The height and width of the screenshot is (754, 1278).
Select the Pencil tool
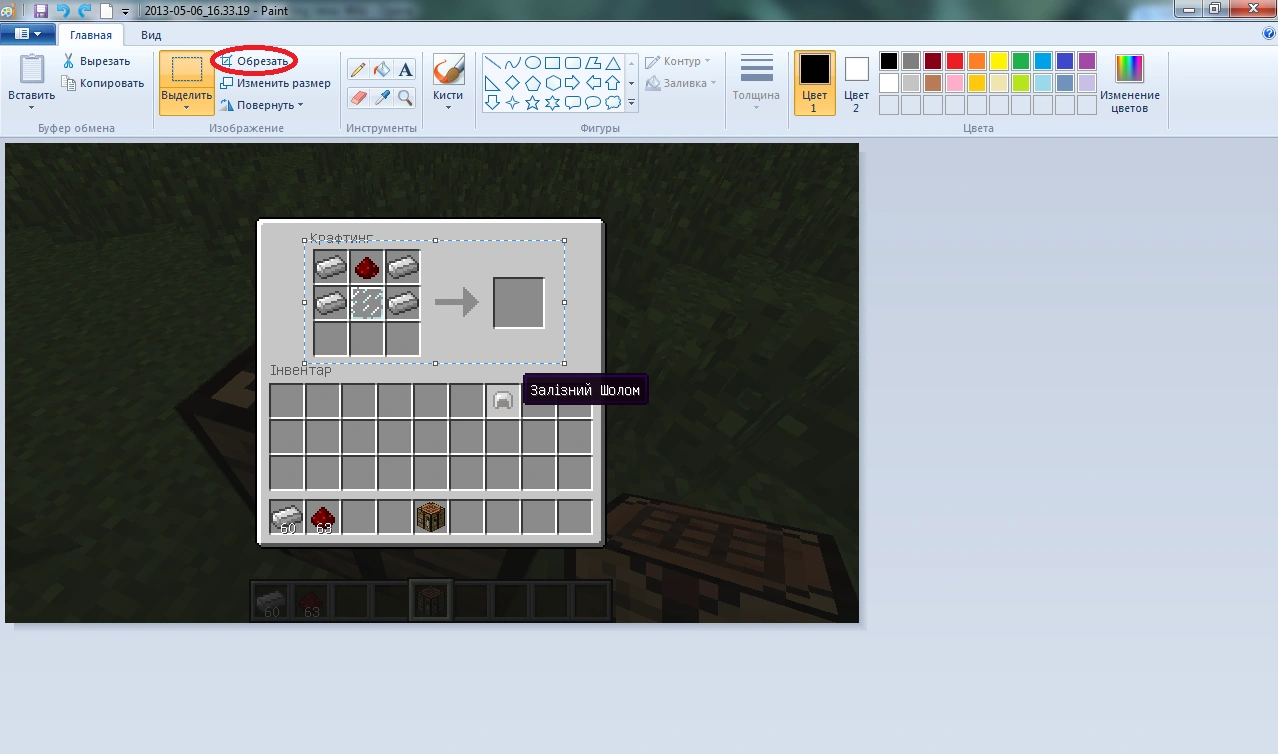click(x=358, y=69)
